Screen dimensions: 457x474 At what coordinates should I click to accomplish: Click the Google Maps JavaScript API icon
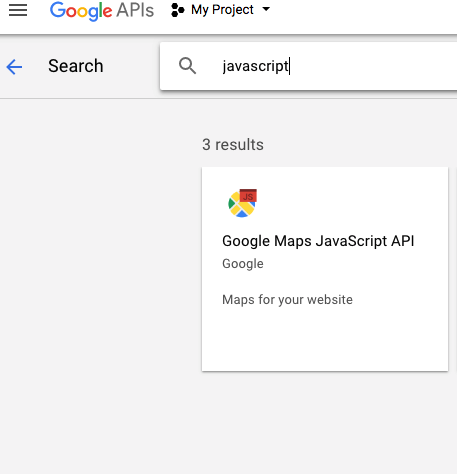(x=243, y=203)
